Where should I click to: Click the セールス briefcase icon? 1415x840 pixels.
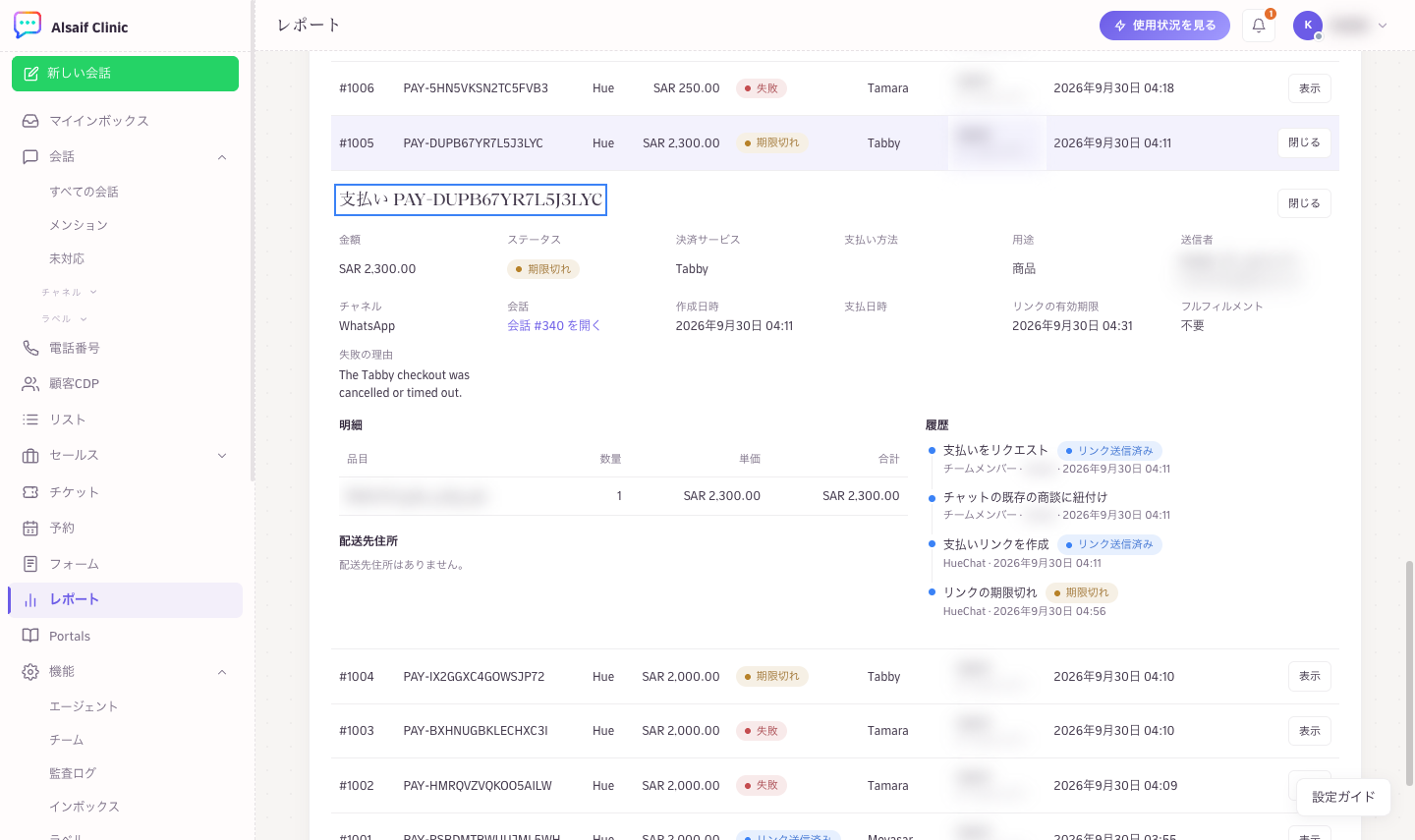(30, 456)
